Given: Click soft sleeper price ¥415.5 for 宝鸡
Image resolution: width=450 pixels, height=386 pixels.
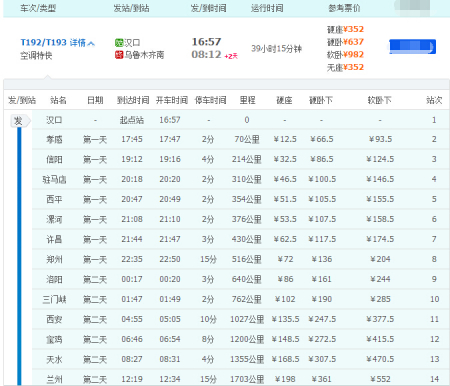Looking at the screenshot, I should click(x=380, y=339).
